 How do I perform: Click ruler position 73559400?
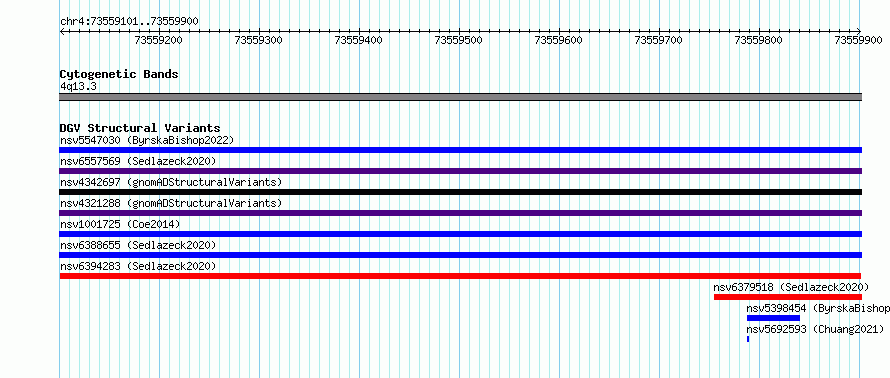pyautogui.click(x=359, y=40)
